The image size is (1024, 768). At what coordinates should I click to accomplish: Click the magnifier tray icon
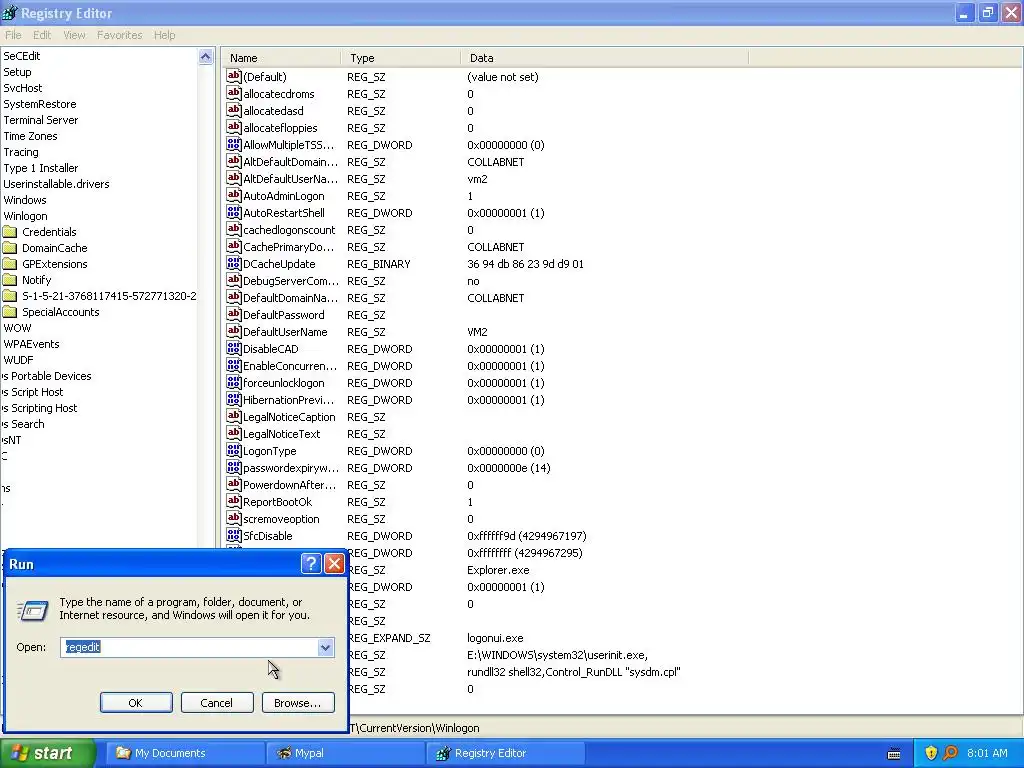click(950, 753)
